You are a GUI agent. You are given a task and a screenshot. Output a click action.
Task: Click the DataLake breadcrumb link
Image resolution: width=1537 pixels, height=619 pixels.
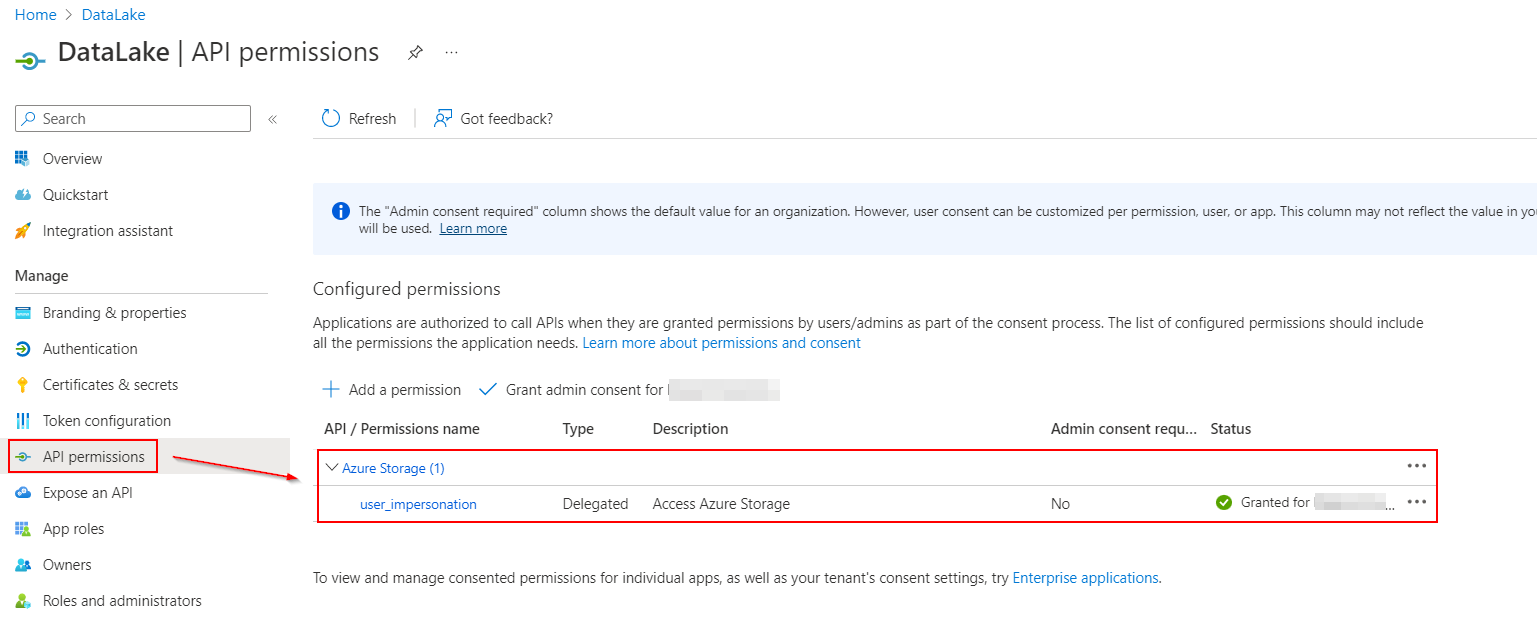[x=113, y=15]
